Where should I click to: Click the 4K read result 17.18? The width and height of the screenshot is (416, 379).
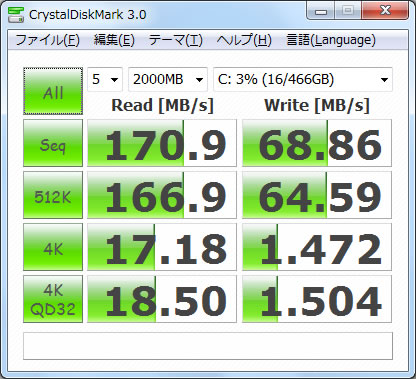[x=162, y=247]
